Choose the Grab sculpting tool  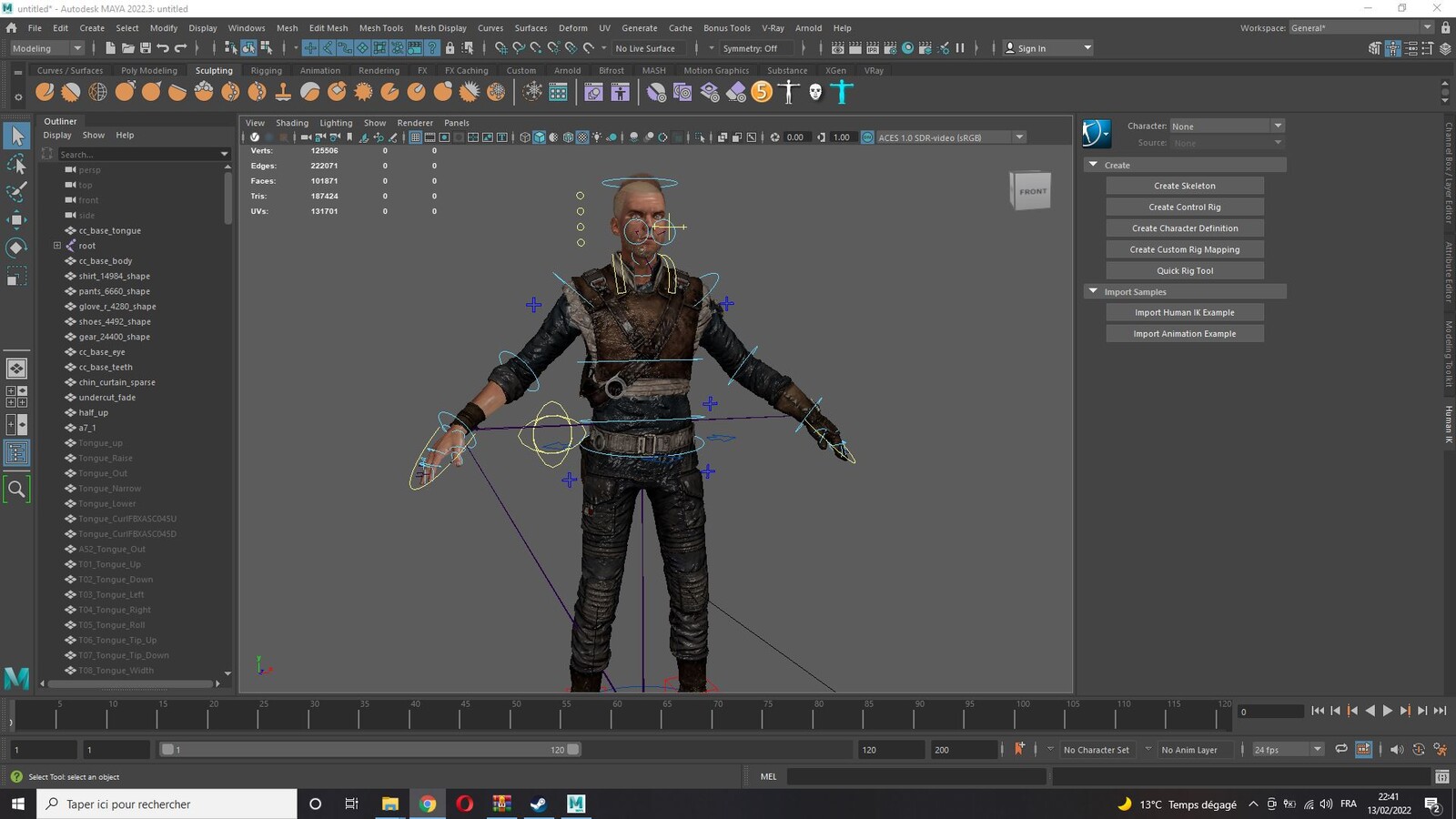pyautogui.click(x=125, y=92)
